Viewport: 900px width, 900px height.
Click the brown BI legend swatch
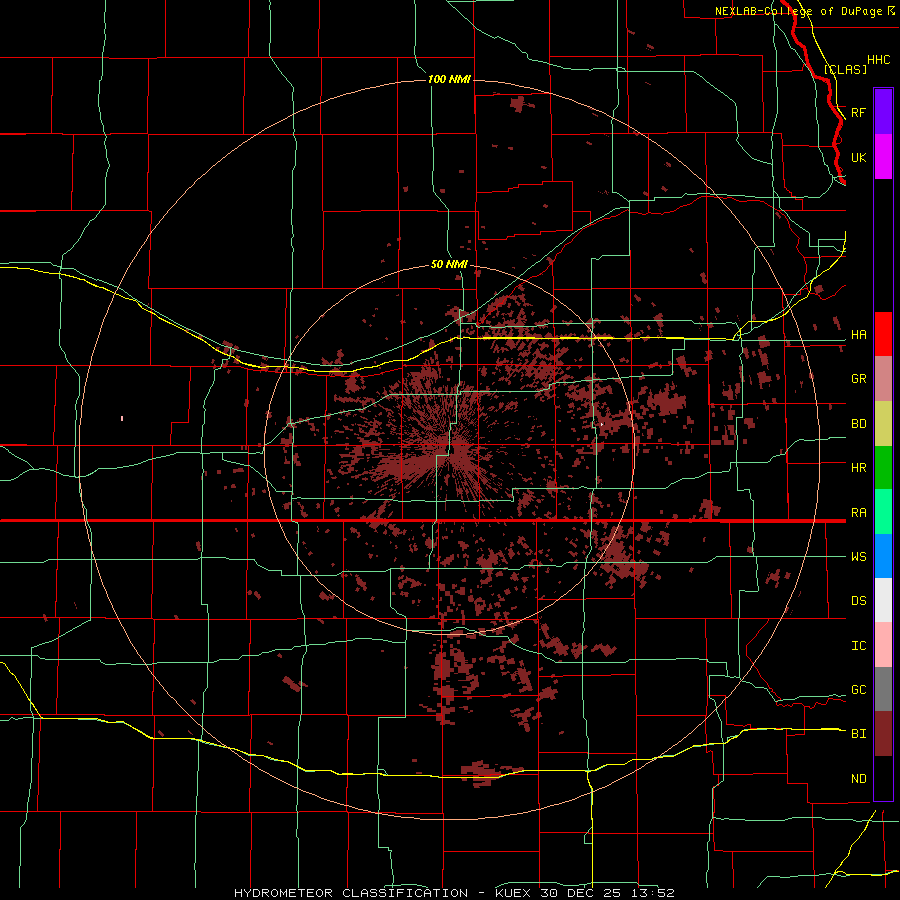click(883, 734)
